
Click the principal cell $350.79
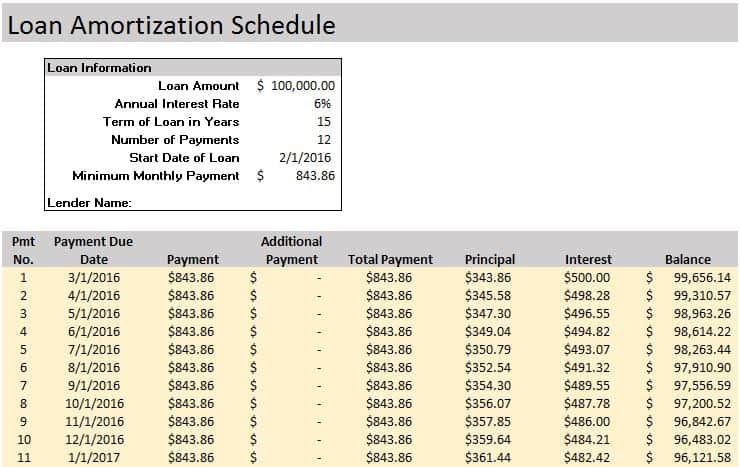point(488,349)
